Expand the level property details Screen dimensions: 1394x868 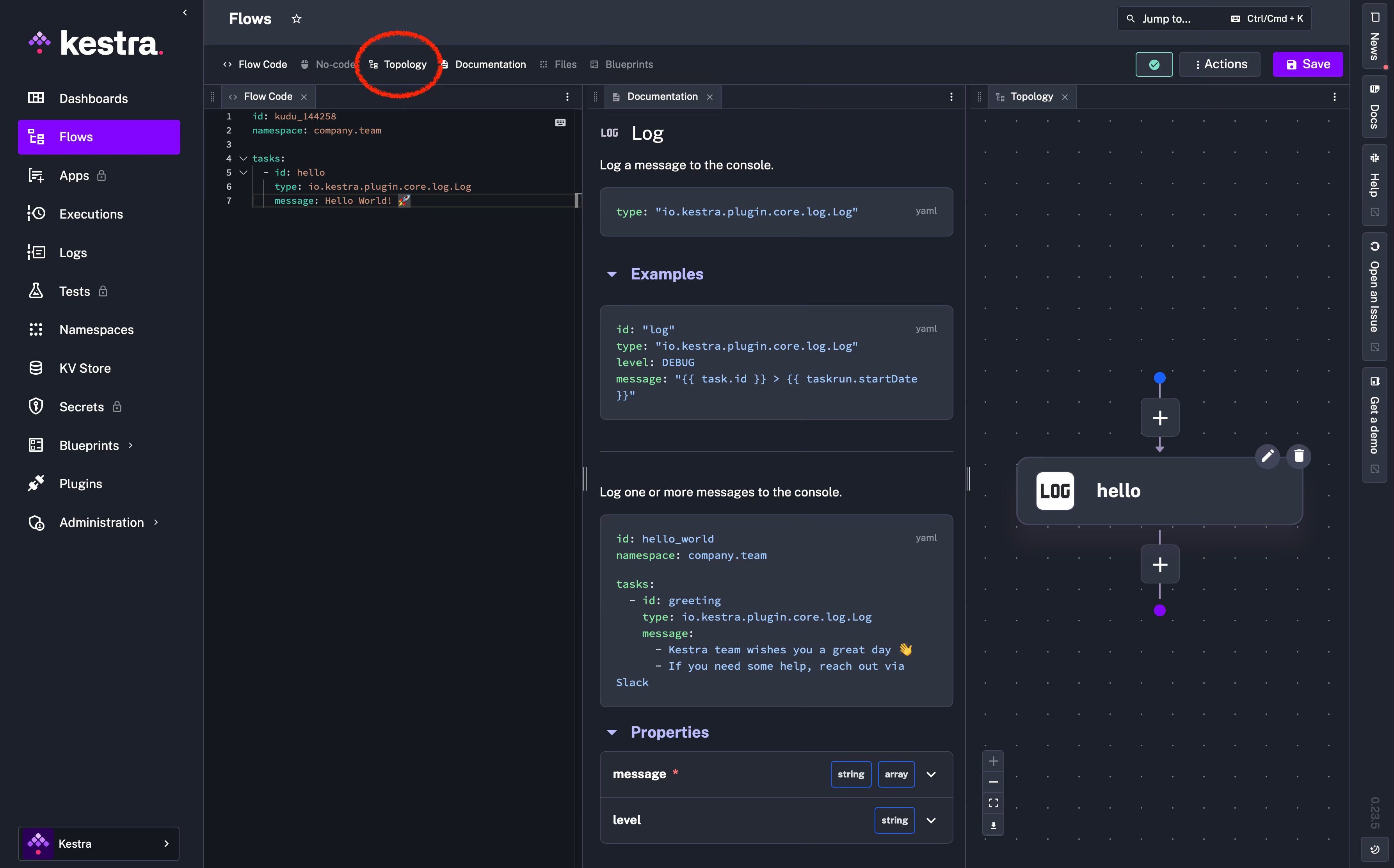pos(931,820)
